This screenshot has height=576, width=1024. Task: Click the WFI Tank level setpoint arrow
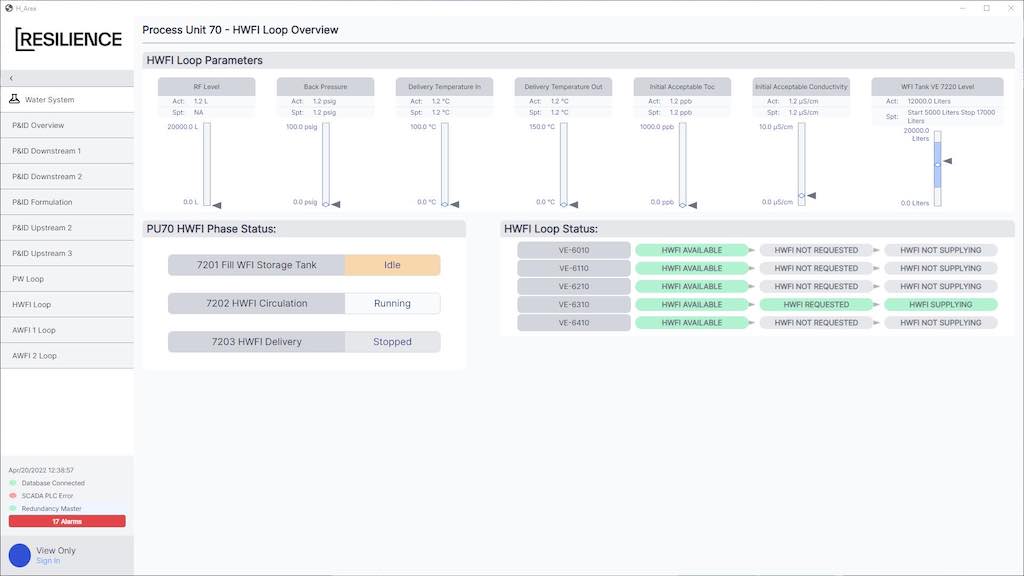(948, 161)
